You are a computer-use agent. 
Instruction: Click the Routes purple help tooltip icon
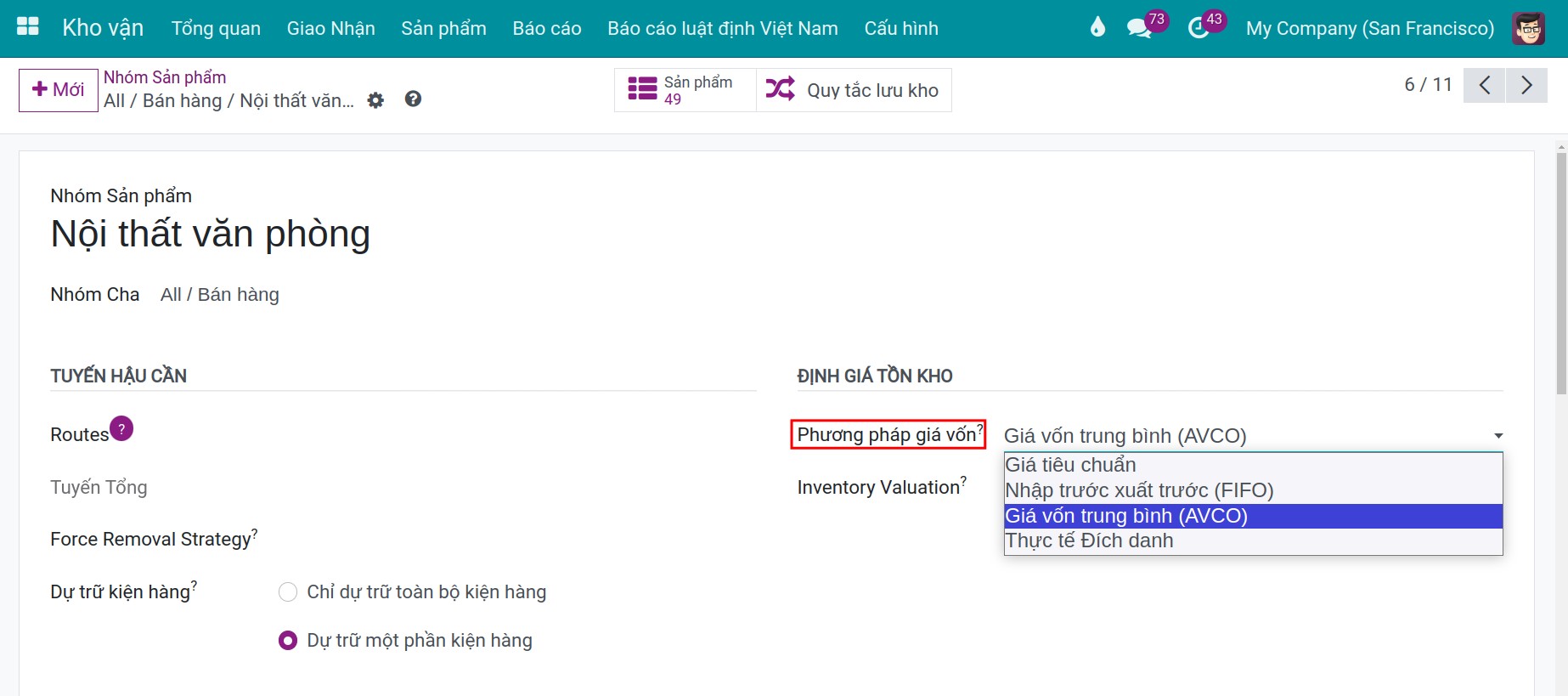click(x=121, y=429)
